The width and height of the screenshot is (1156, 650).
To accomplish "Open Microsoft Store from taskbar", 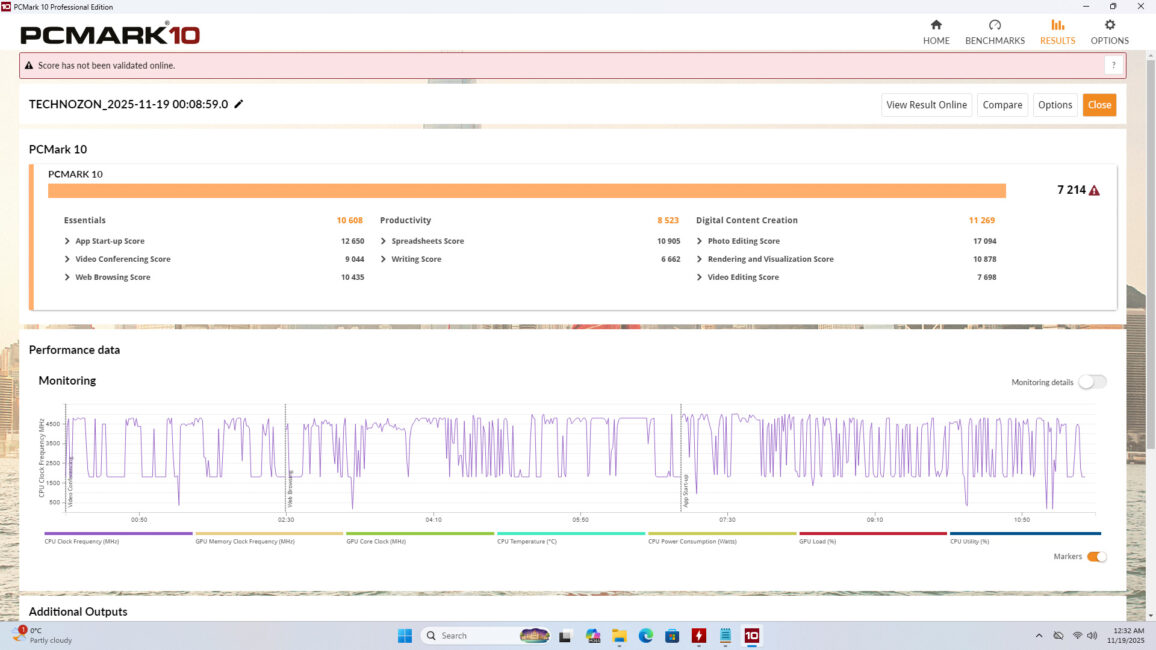I will tap(672, 636).
